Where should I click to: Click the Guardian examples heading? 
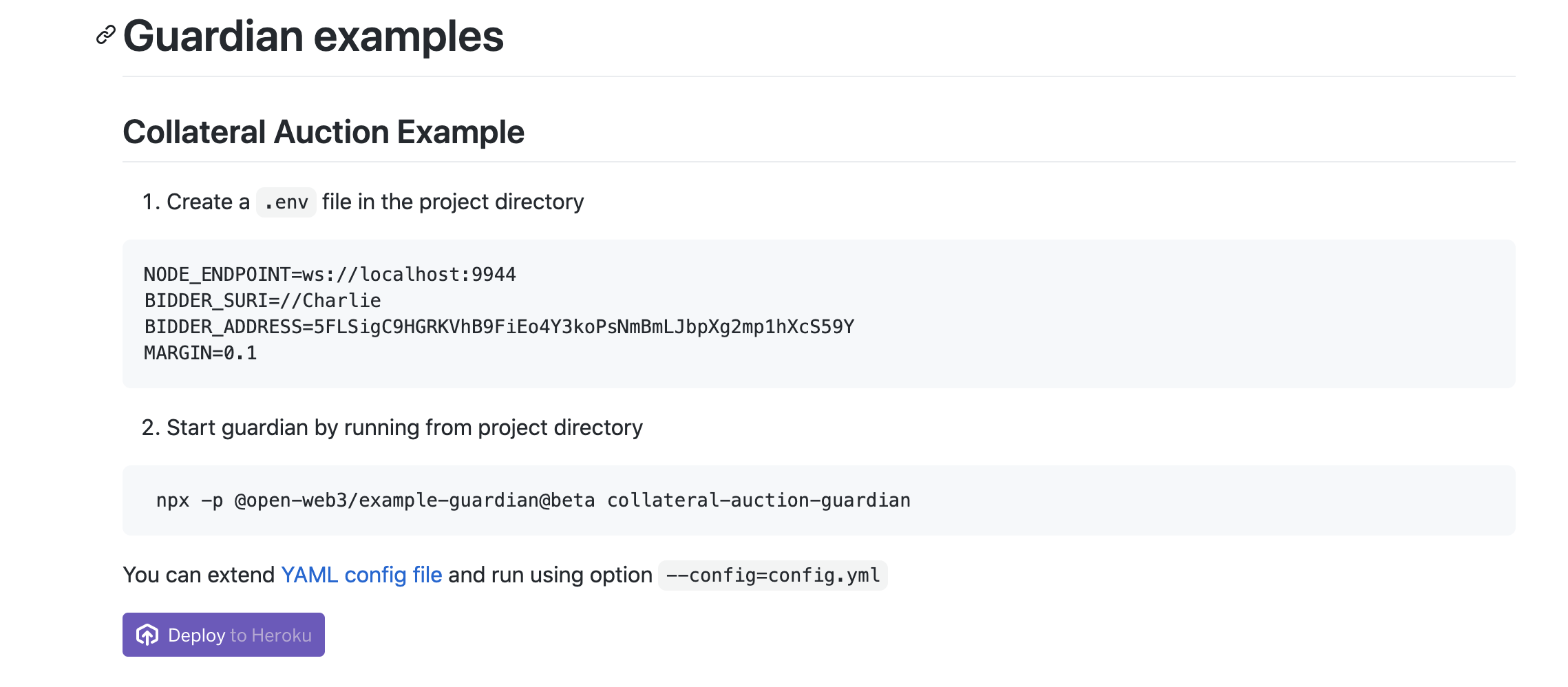point(313,36)
